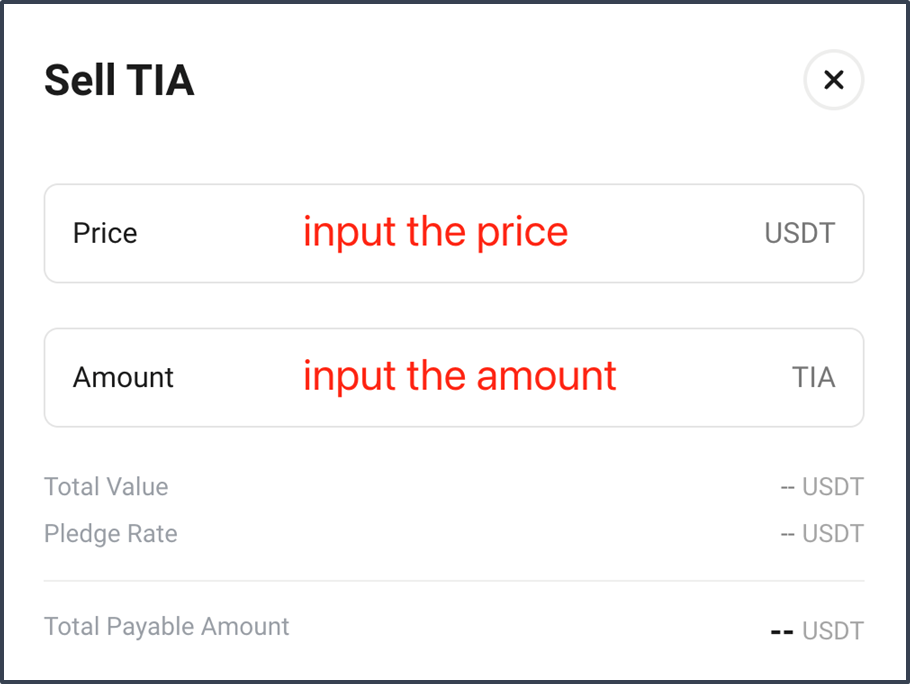Click the Pledge Rate label
This screenshot has height=684, width=910.
click(111, 534)
